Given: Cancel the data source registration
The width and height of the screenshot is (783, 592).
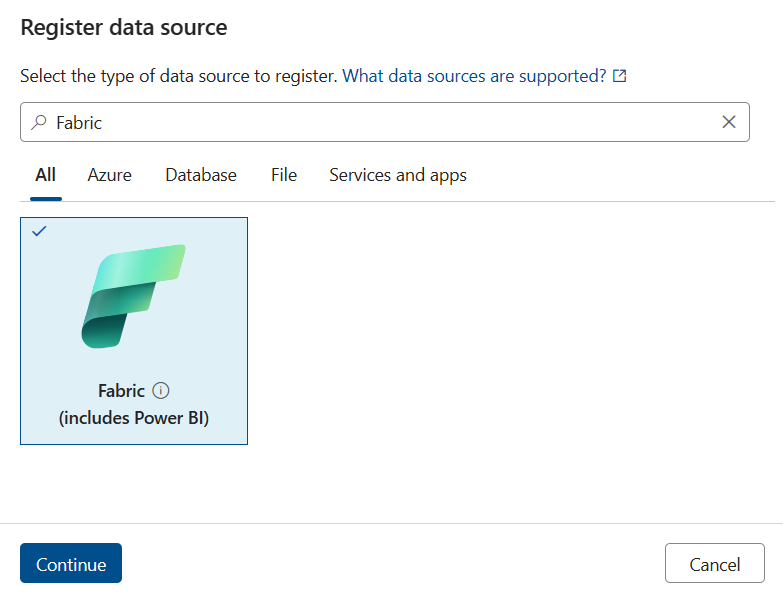Looking at the screenshot, I should [714, 564].
